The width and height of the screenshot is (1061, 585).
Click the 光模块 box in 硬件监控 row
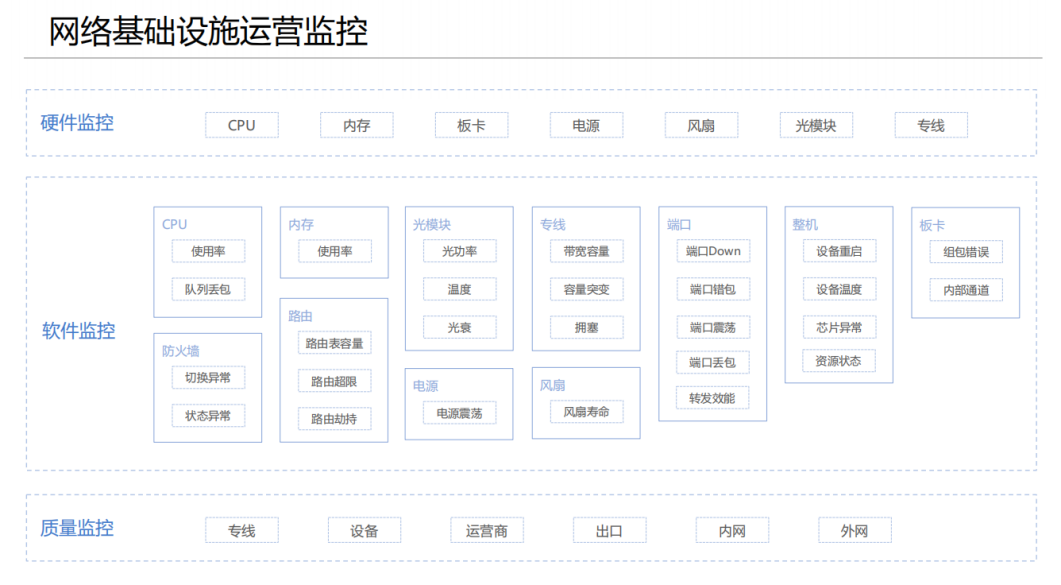pos(816,125)
